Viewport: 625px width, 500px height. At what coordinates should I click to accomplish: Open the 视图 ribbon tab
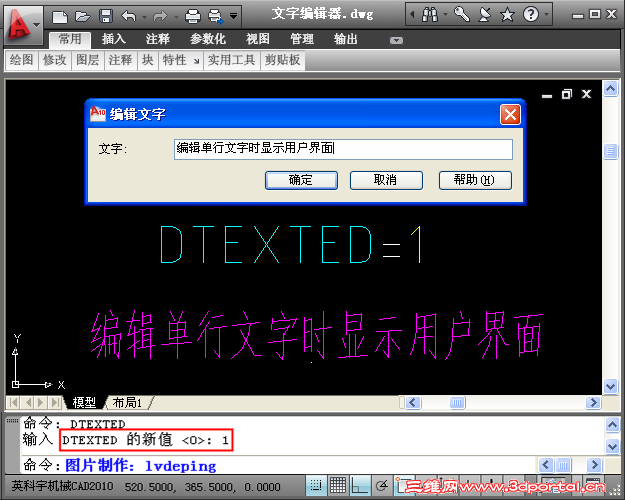click(258, 39)
